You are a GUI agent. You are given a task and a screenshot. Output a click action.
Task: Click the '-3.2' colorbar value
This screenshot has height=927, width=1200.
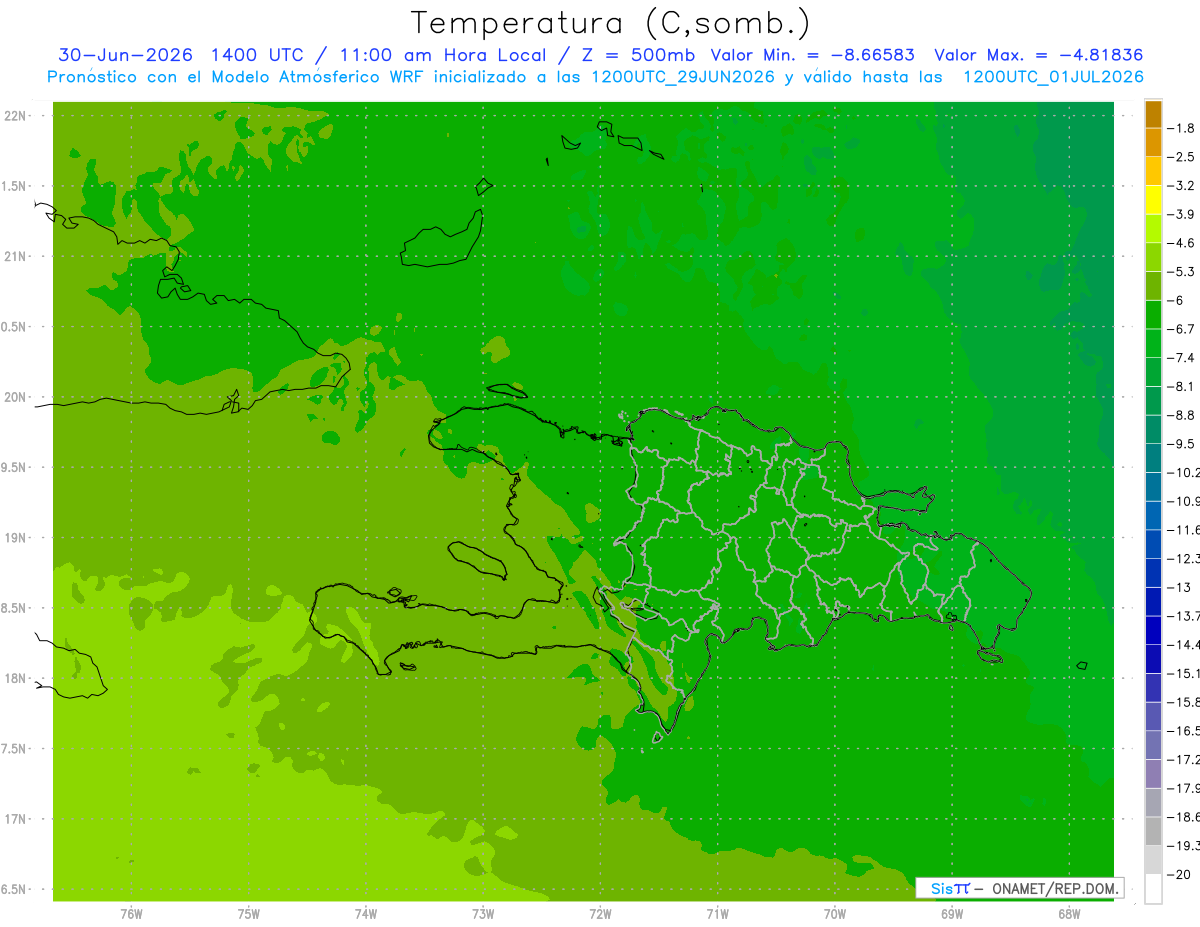(x=1181, y=186)
